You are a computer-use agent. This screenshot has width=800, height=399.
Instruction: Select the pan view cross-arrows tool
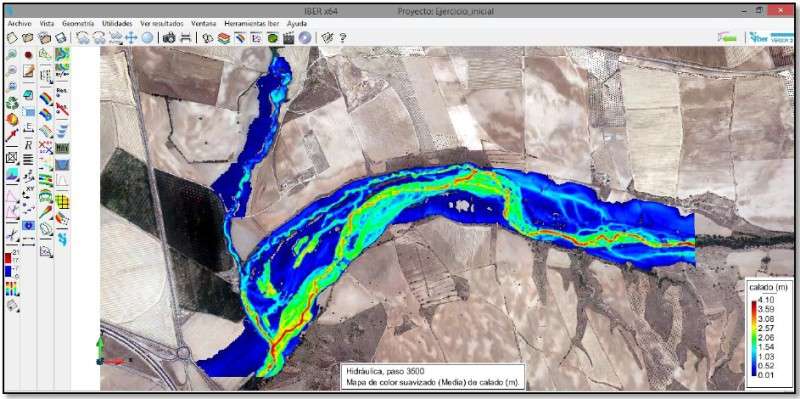(x=131, y=37)
